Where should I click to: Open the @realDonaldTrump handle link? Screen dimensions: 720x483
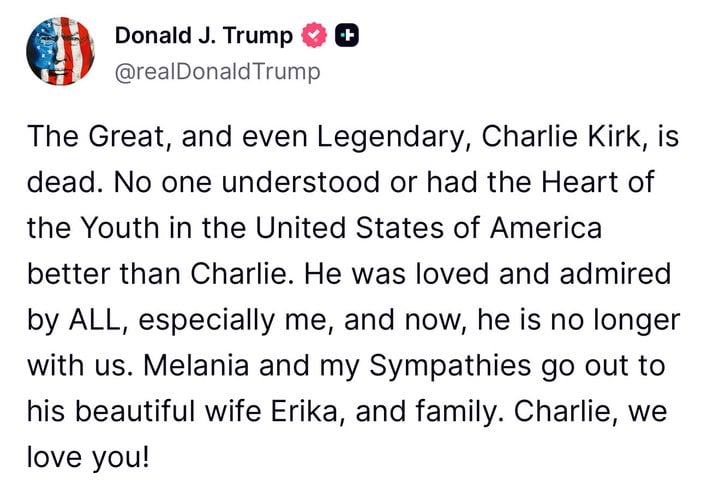pos(217,72)
